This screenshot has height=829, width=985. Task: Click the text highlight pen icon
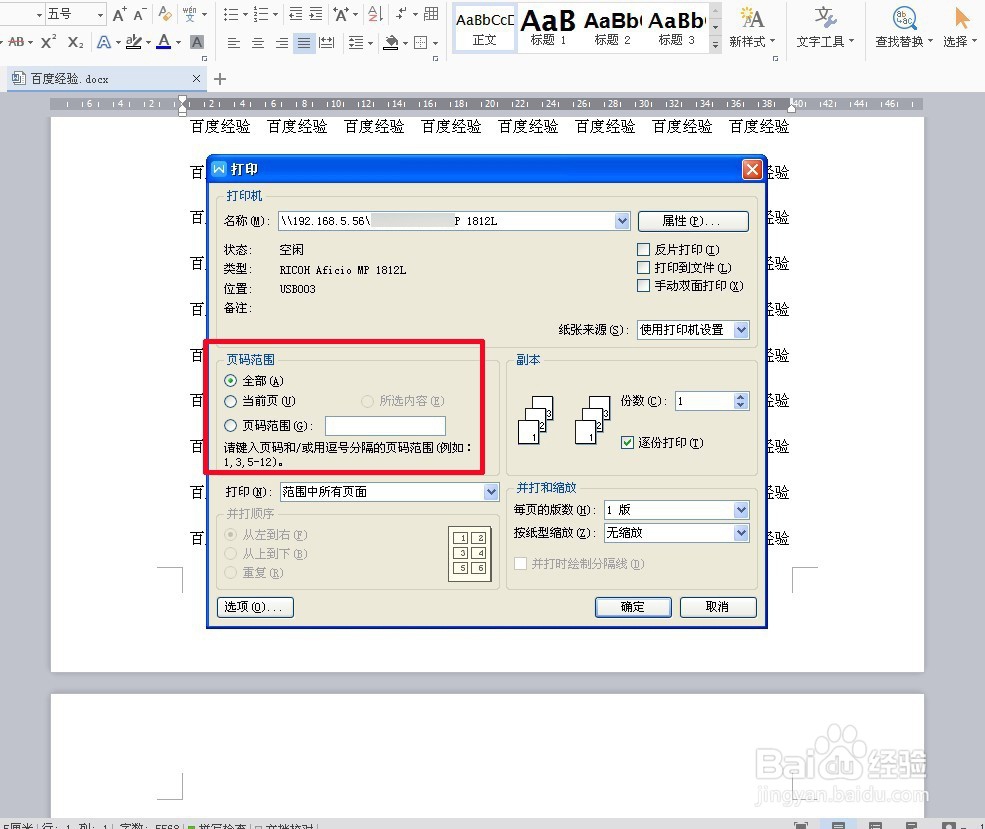point(133,42)
